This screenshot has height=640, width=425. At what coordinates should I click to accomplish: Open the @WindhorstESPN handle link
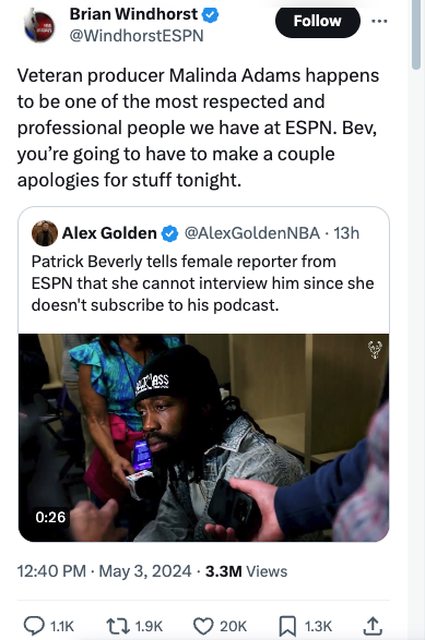(x=136, y=36)
